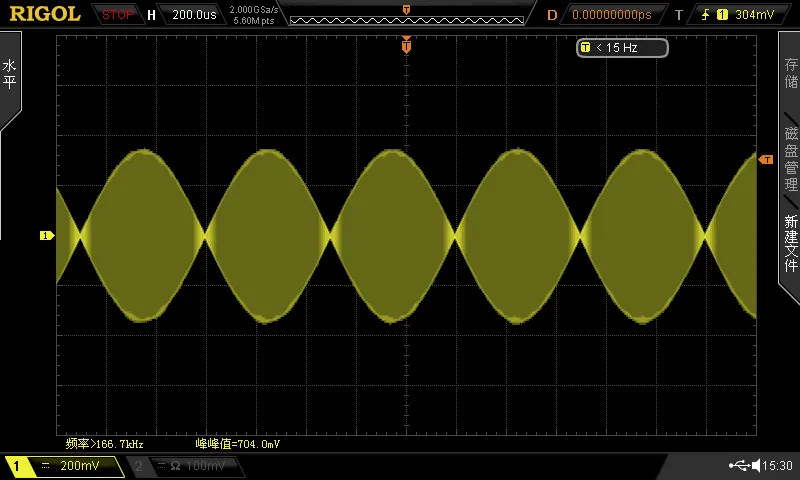Image resolution: width=800 pixels, height=480 pixels.
Task: Select the orange trigger position marker atop grid
Action: pos(406,45)
